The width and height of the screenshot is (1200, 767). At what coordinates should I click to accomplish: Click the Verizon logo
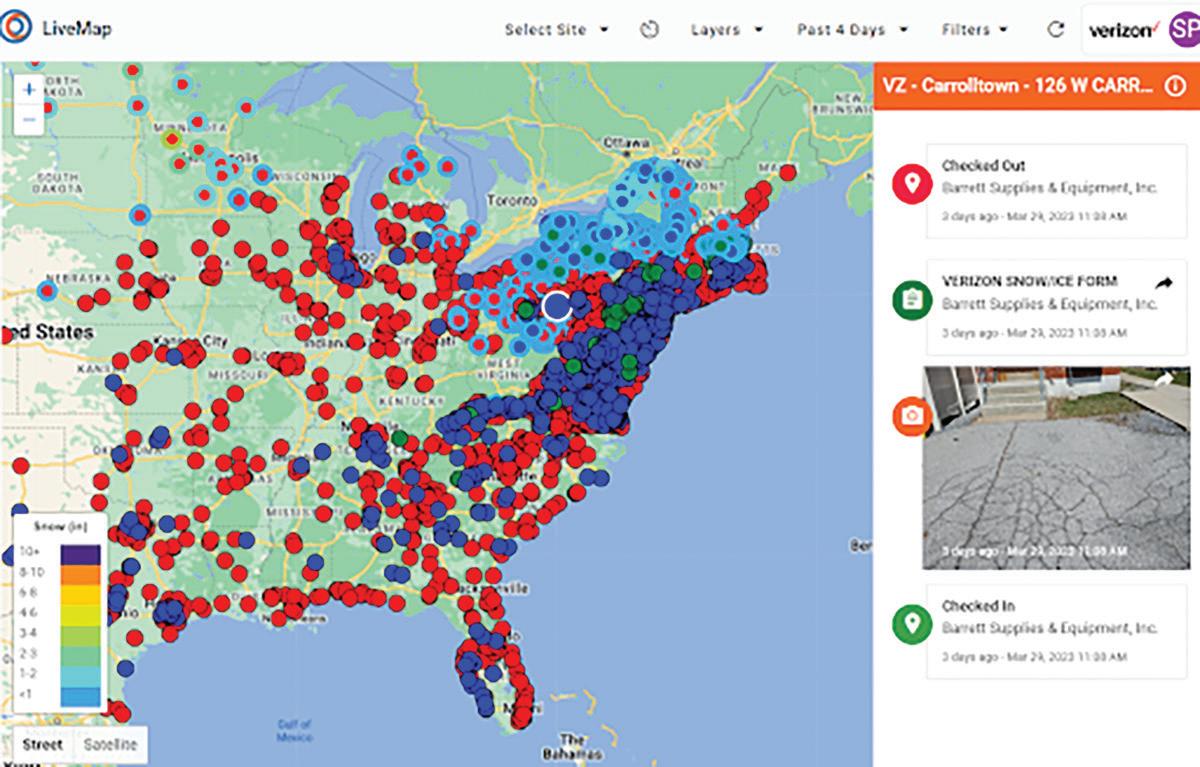[x=1126, y=30]
